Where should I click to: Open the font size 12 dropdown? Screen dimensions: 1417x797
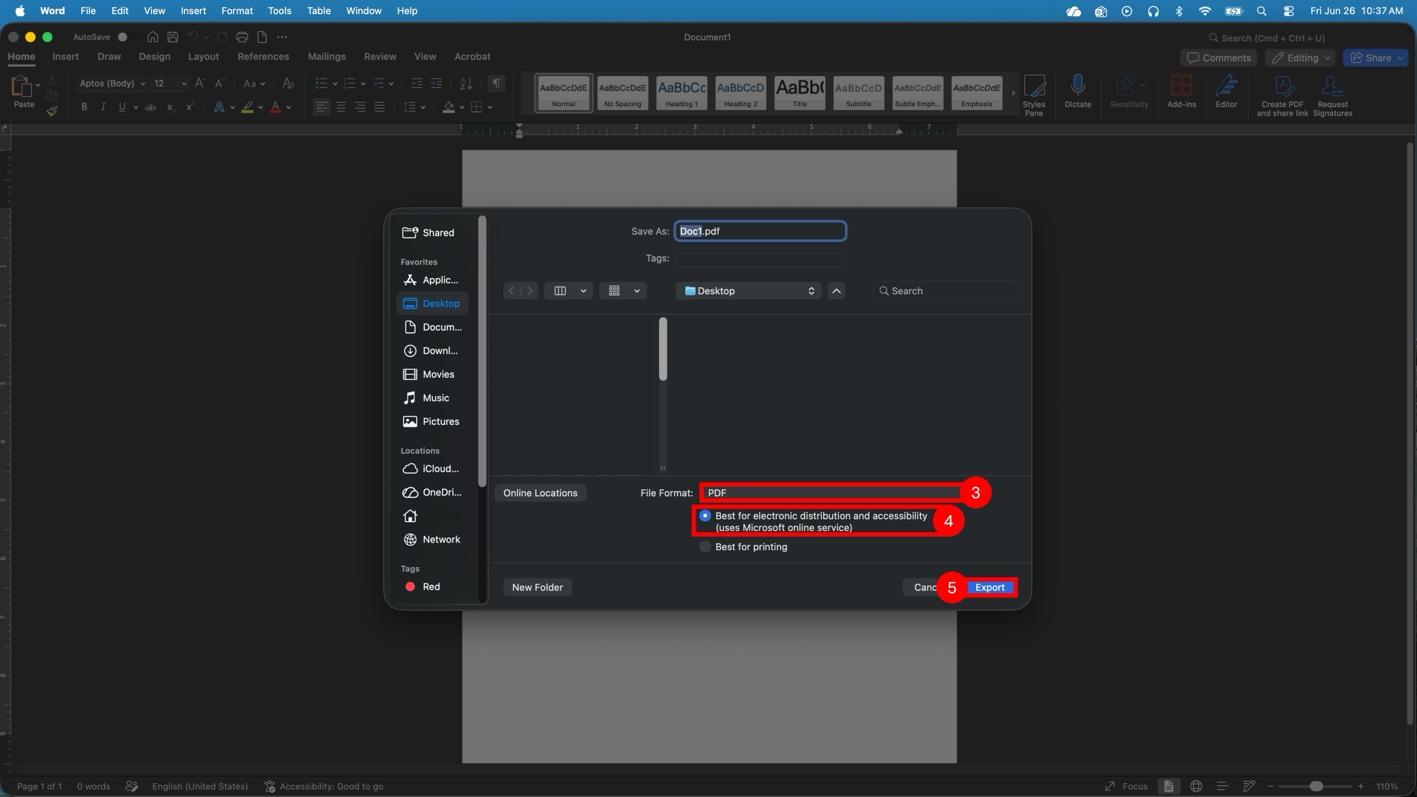click(x=169, y=84)
